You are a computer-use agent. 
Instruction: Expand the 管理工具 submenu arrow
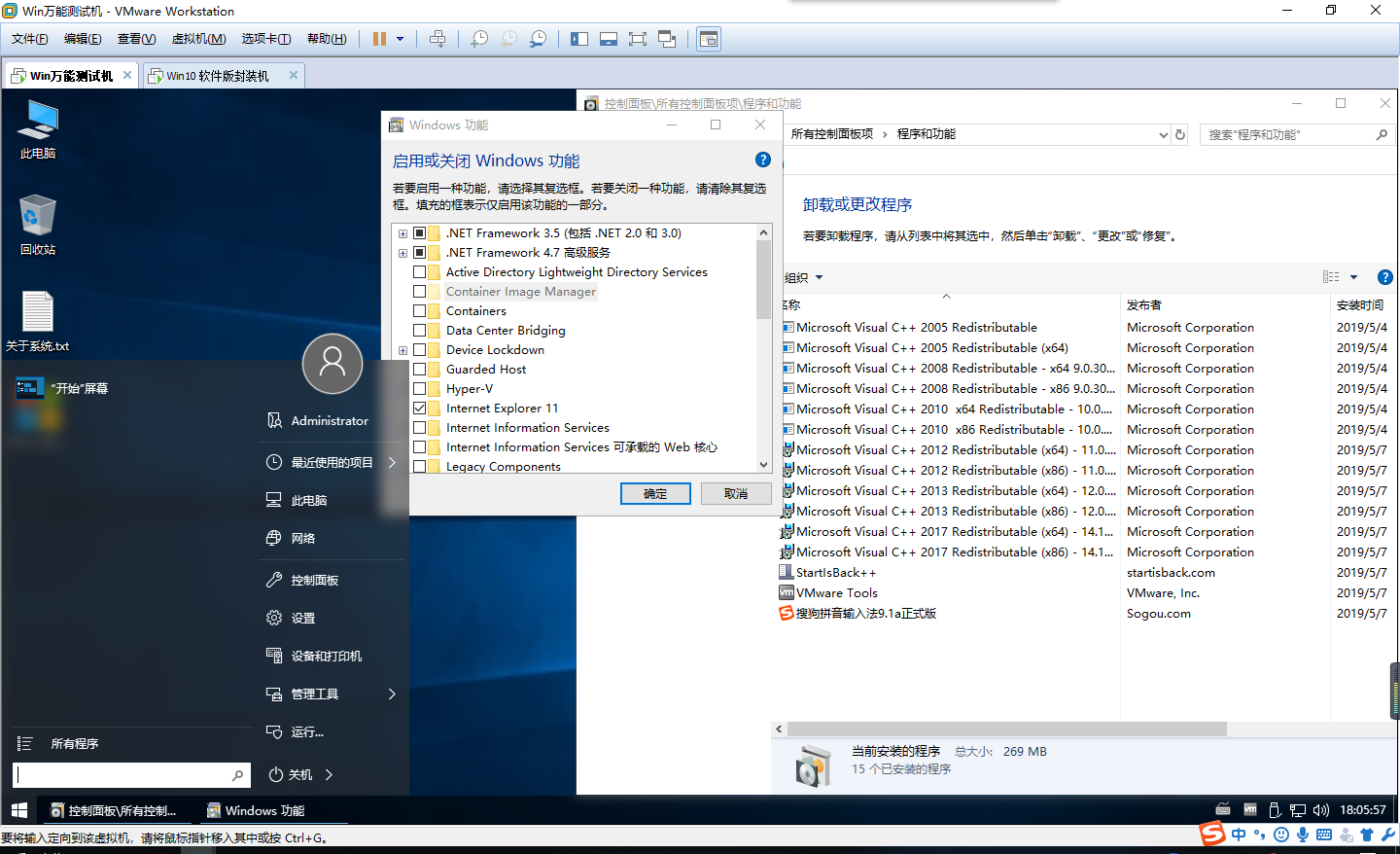[x=392, y=694]
